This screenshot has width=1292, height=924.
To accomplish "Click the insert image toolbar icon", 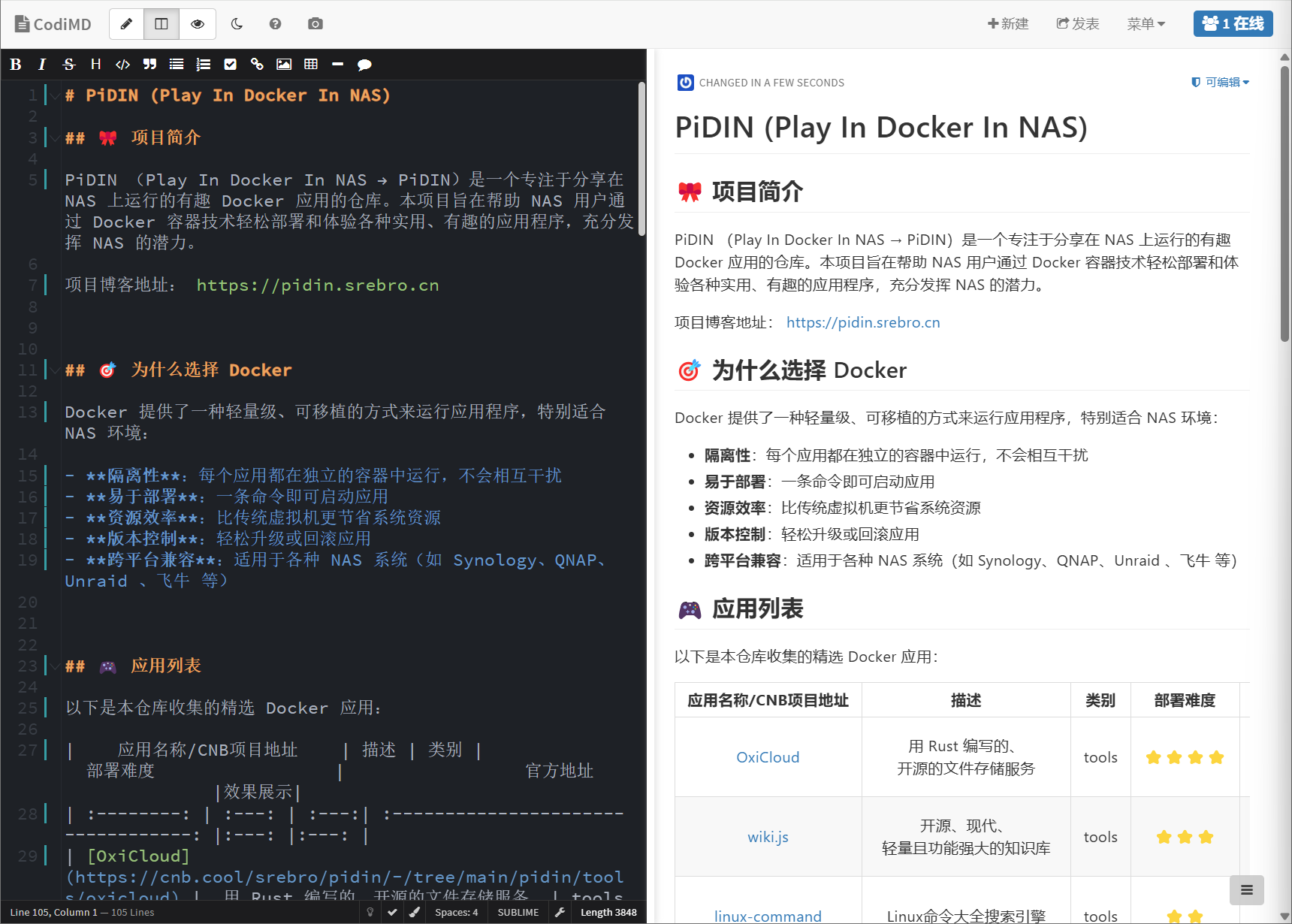I will point(284,65).
